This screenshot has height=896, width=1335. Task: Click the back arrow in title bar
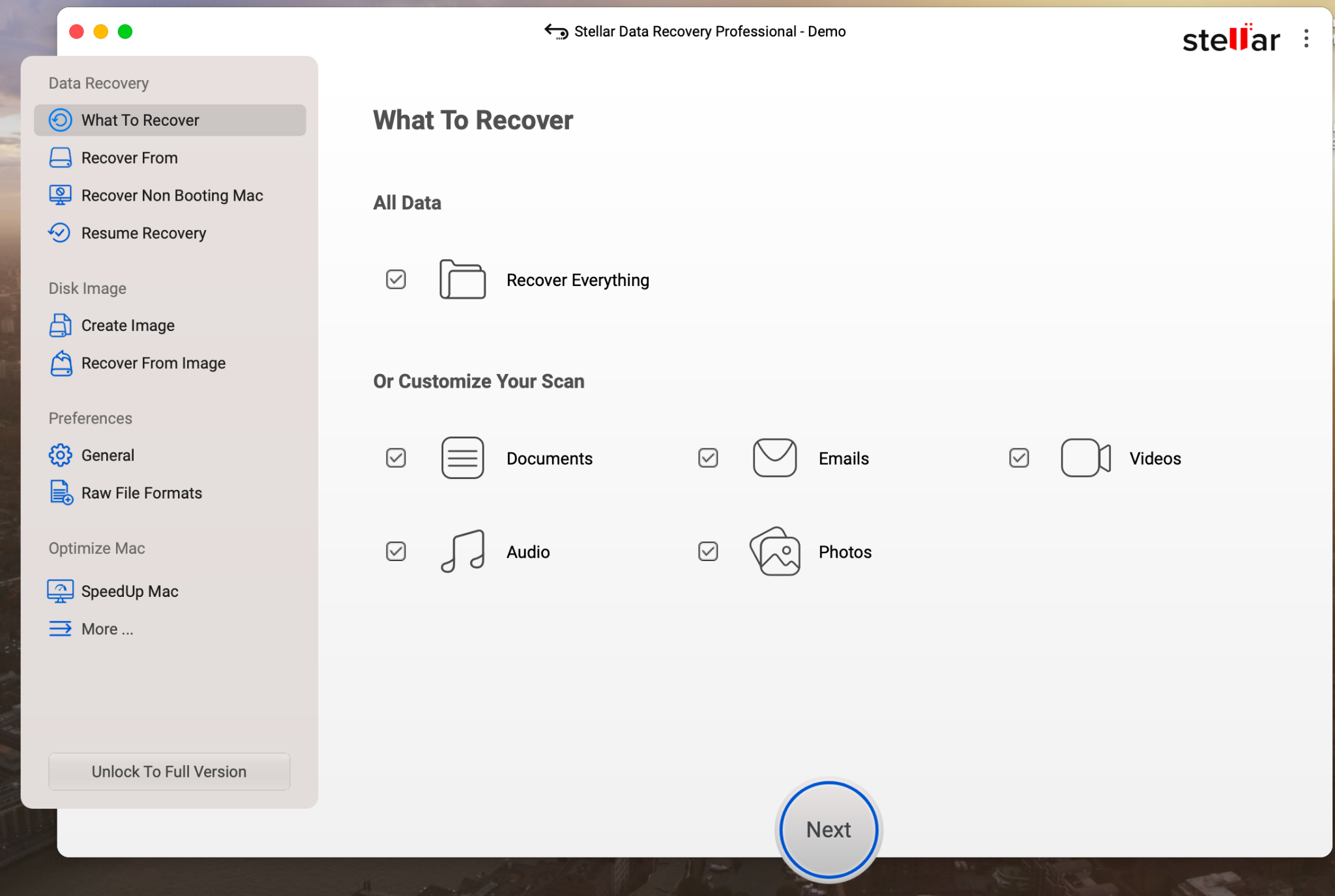[x=556, y=31]
